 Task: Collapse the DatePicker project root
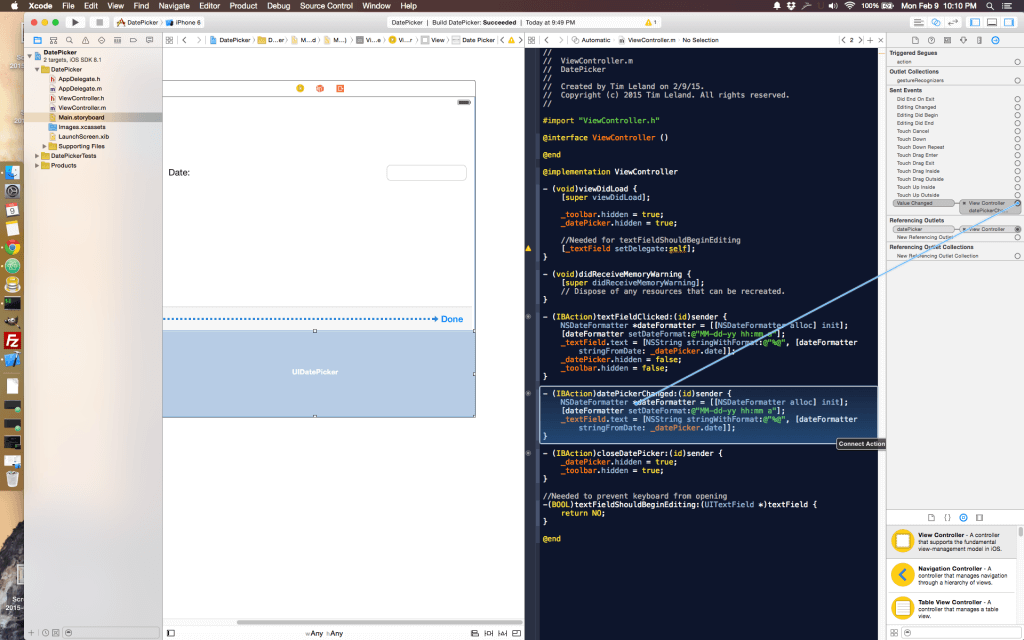tap(29, 56)
